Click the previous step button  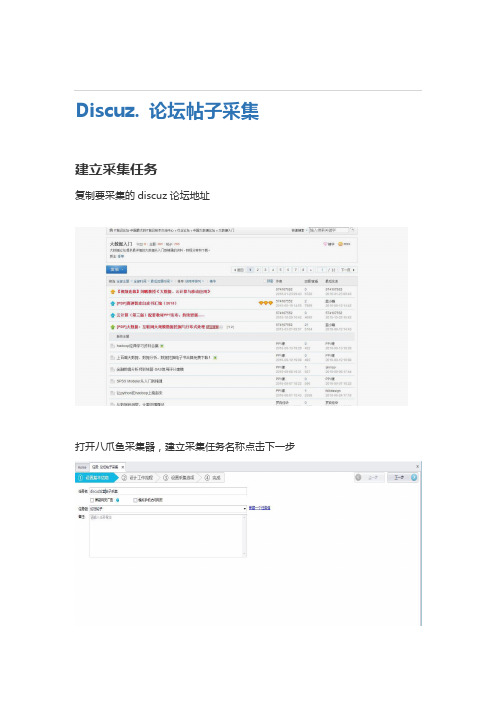point(369,478)
